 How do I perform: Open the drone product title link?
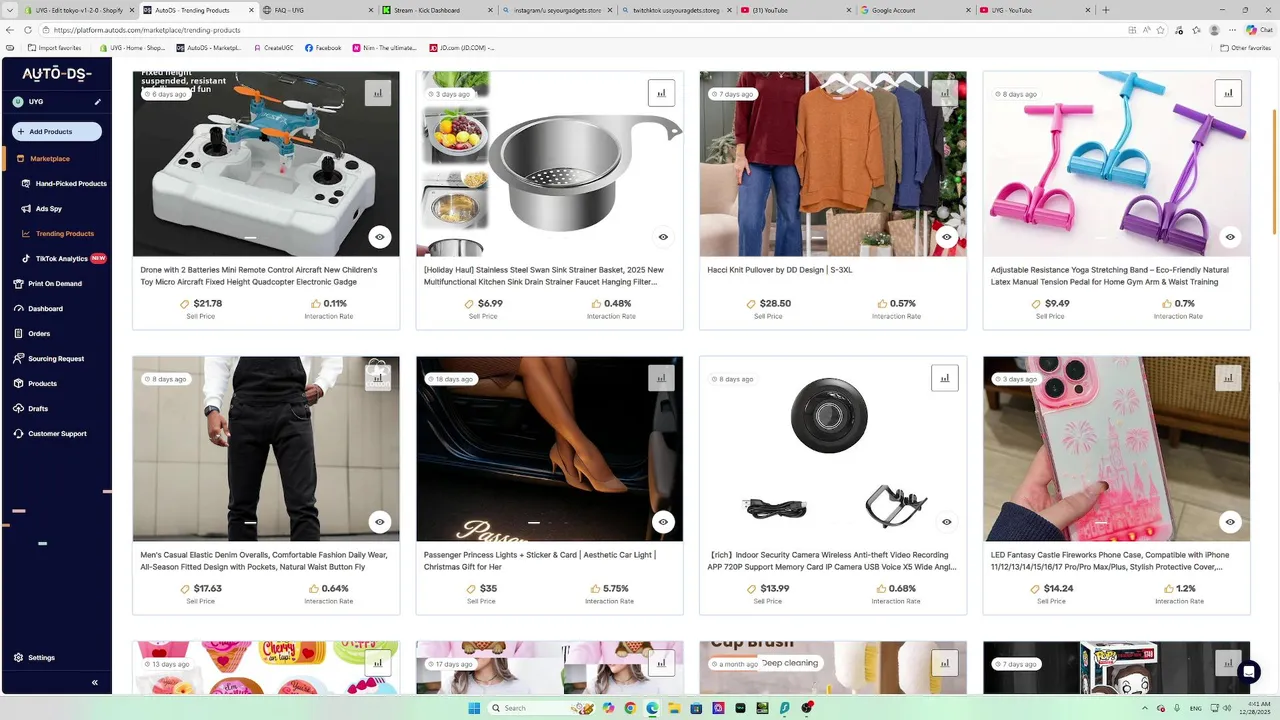[x=259, y=276]
